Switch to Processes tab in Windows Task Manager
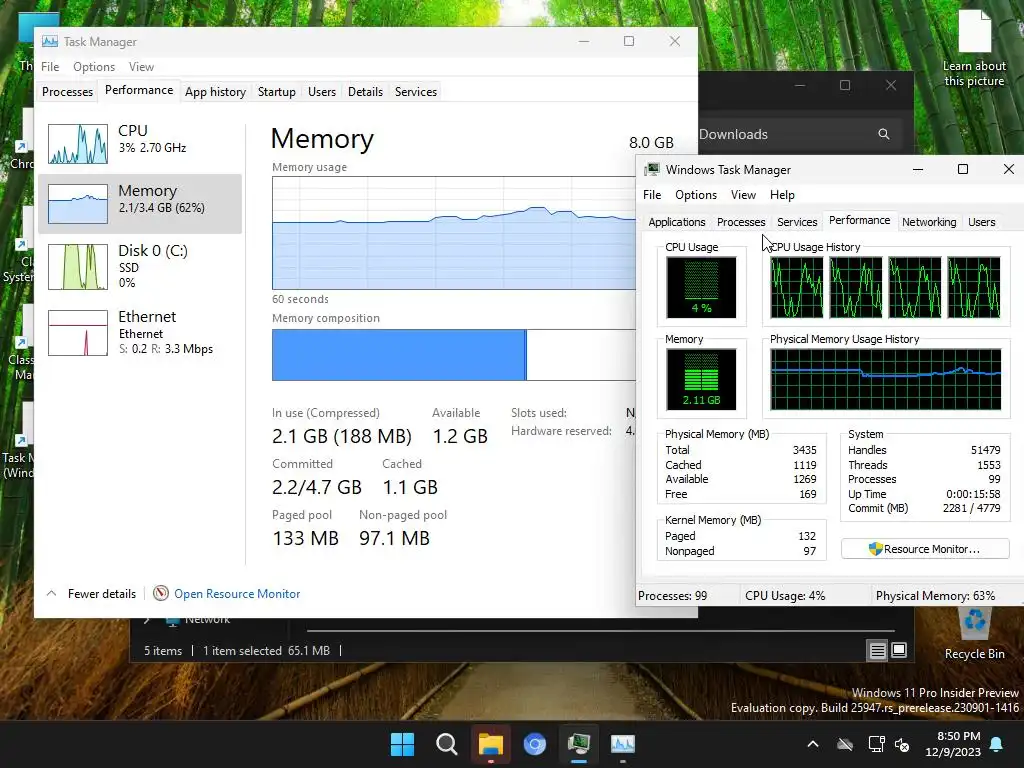 click(741, 222)
